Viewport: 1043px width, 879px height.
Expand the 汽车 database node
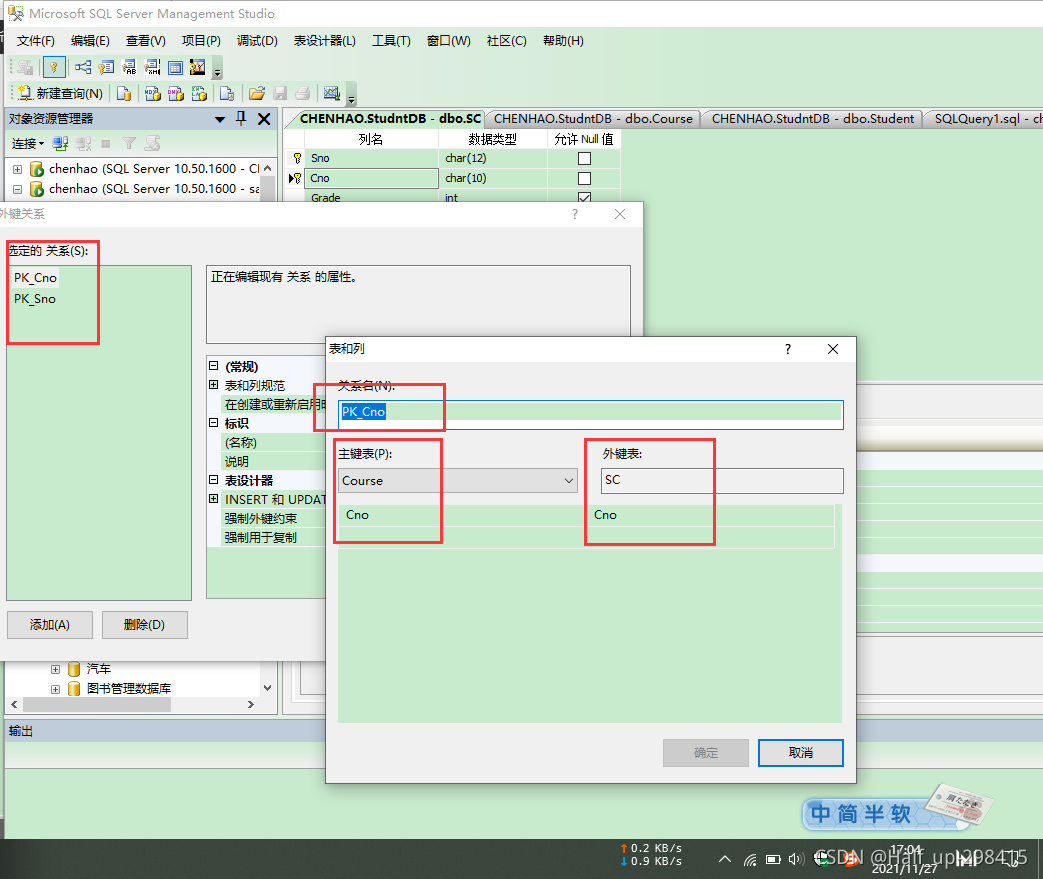pyautogui.click(x=55, y=669)
